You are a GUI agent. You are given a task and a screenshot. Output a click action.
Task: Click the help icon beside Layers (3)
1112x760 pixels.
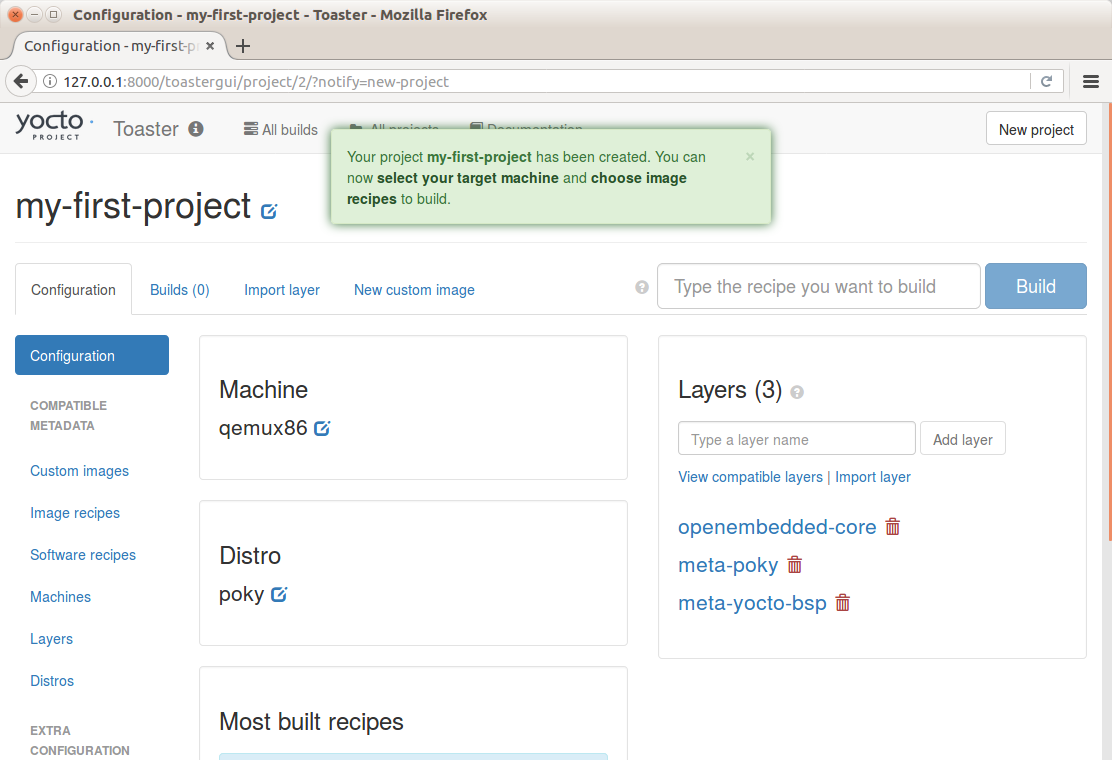797,392
